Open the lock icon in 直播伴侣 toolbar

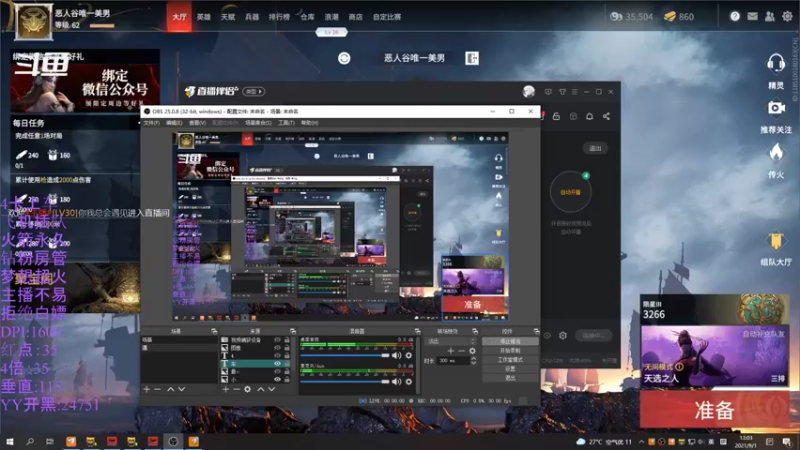[x=556, y=116]
